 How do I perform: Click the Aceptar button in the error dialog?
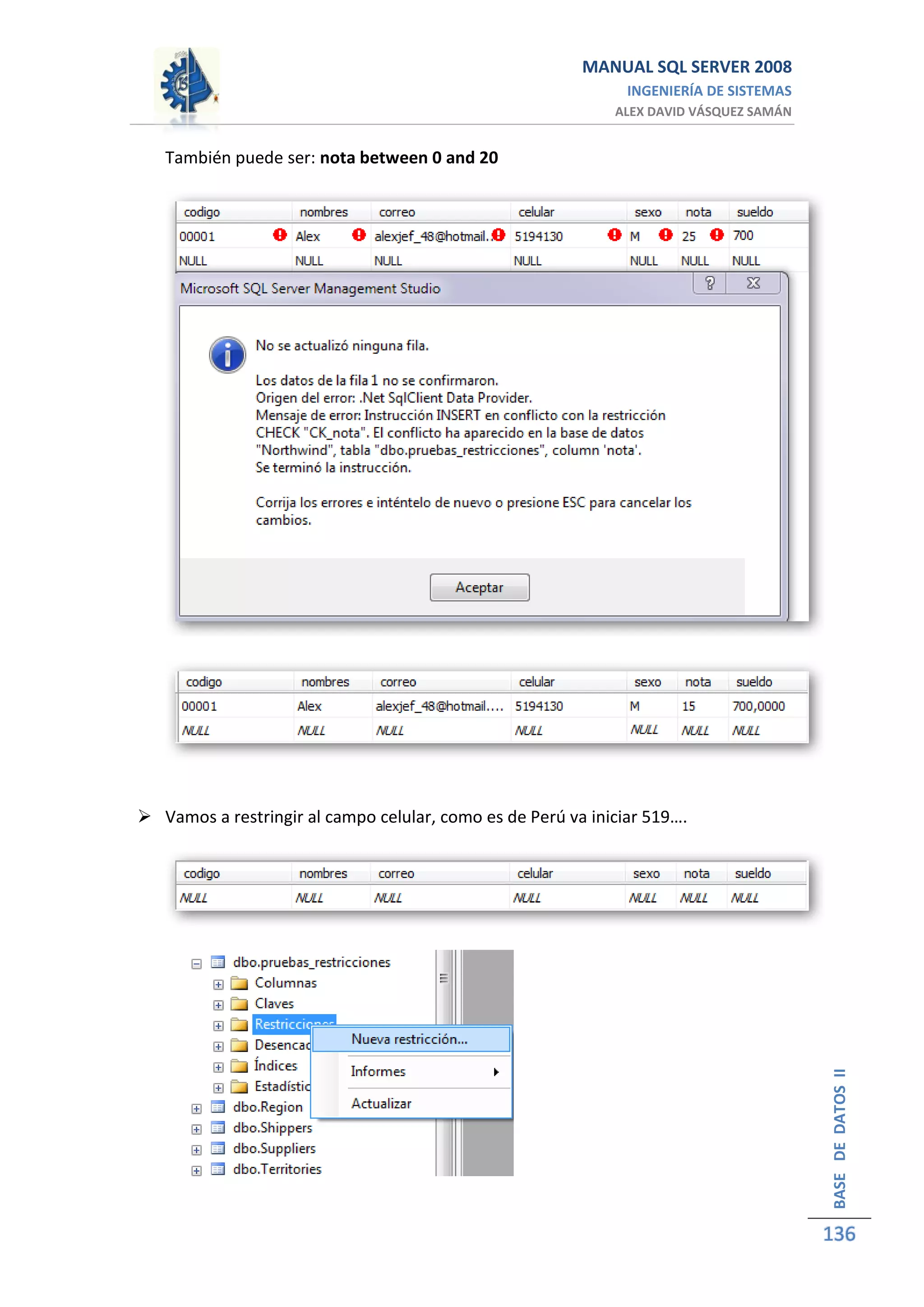[479, 587]
